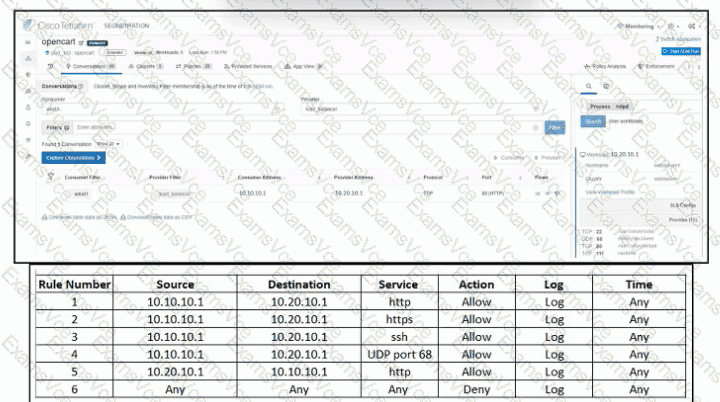The height and width of the screenshot is (402, 720).
Task: Click the Source cell 10.20.10.1 in rule 5
Action: [x=175, y=372]
